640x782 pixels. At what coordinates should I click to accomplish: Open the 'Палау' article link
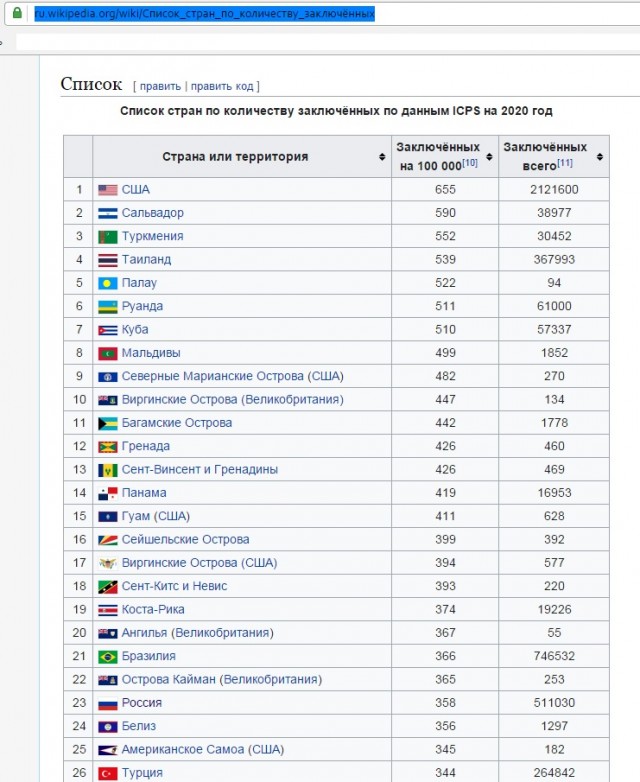pyautogui.click(x=140, y=283)
